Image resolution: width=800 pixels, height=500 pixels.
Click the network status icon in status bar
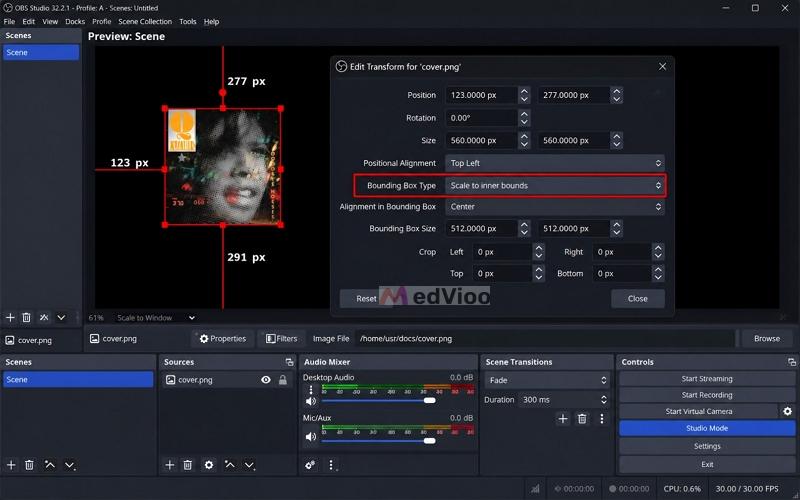click(x=535, y=489)
